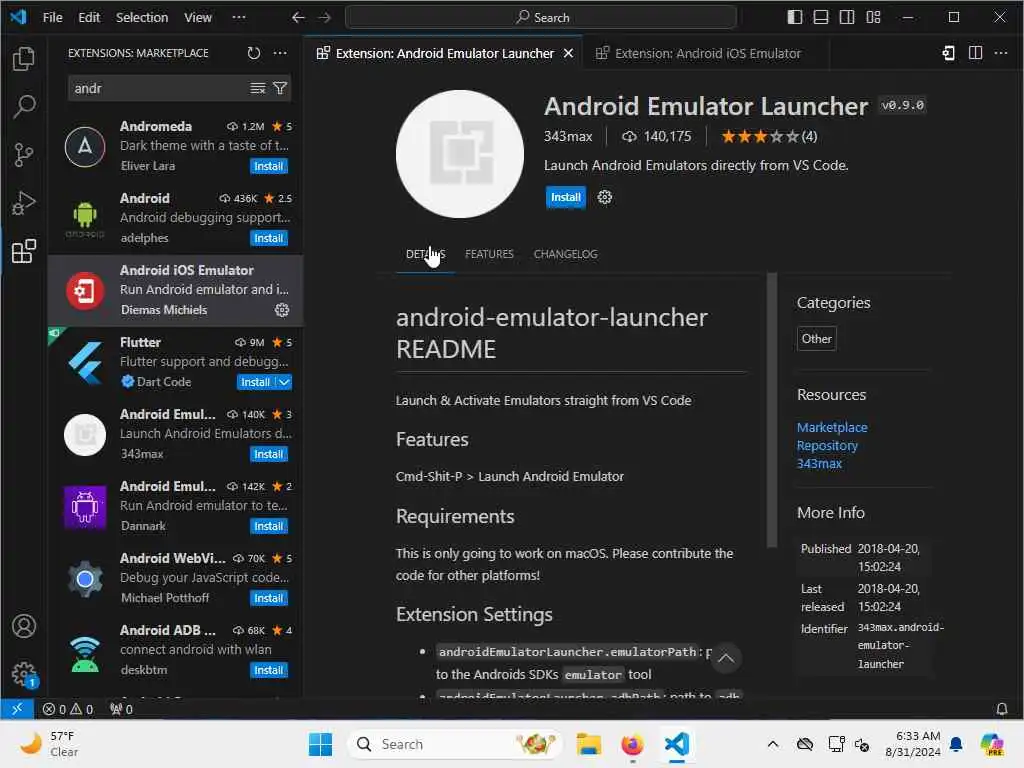Toggle secondary side bar layout icon
1024x768 pixels.
pyautogui.click(x=847, y=18)
